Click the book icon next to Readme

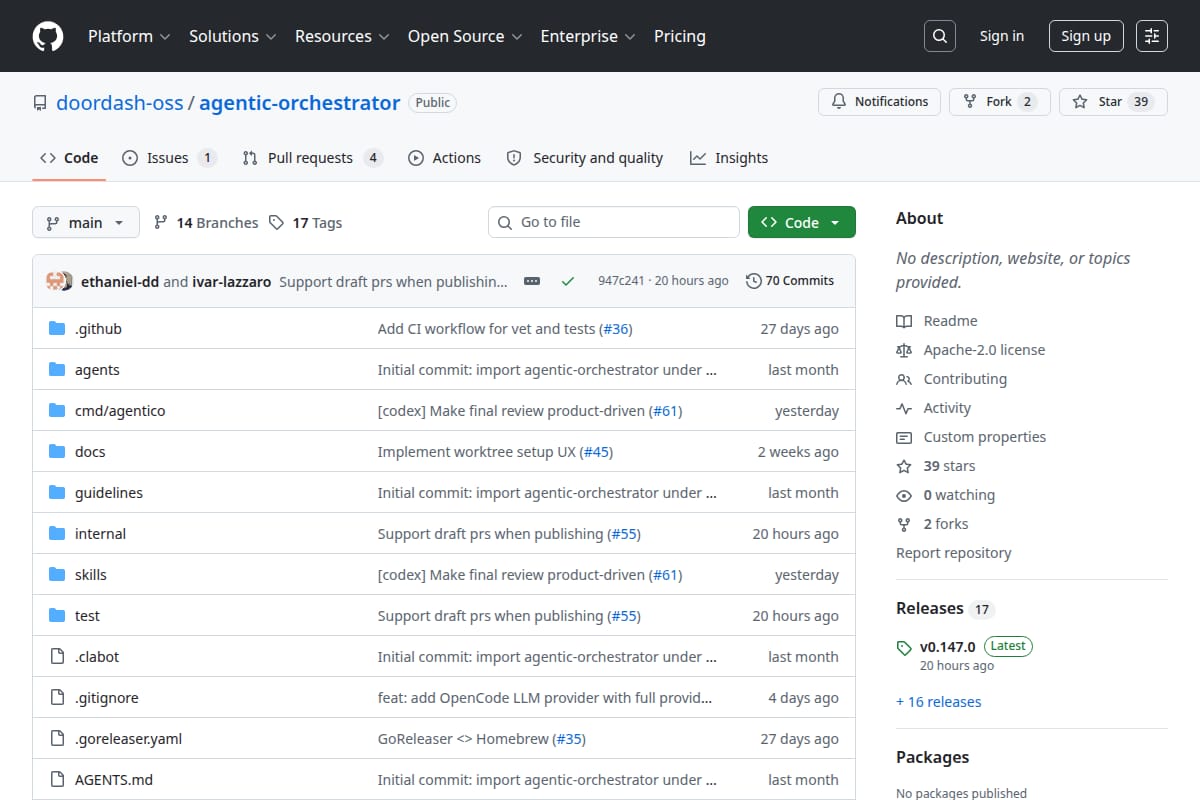[904, 321]
